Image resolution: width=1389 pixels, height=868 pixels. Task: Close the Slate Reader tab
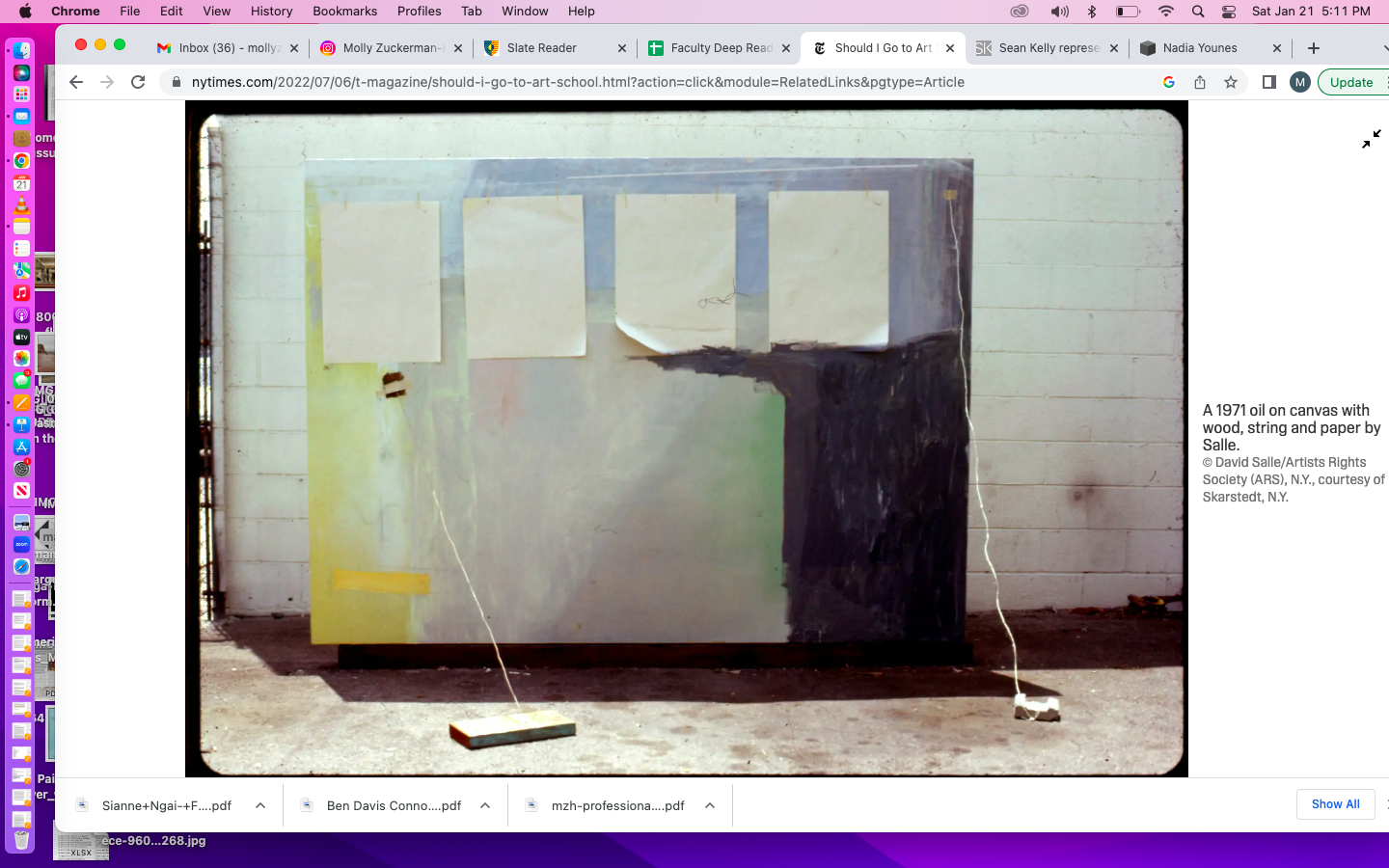pyautogui.click(x=622, y=48)
